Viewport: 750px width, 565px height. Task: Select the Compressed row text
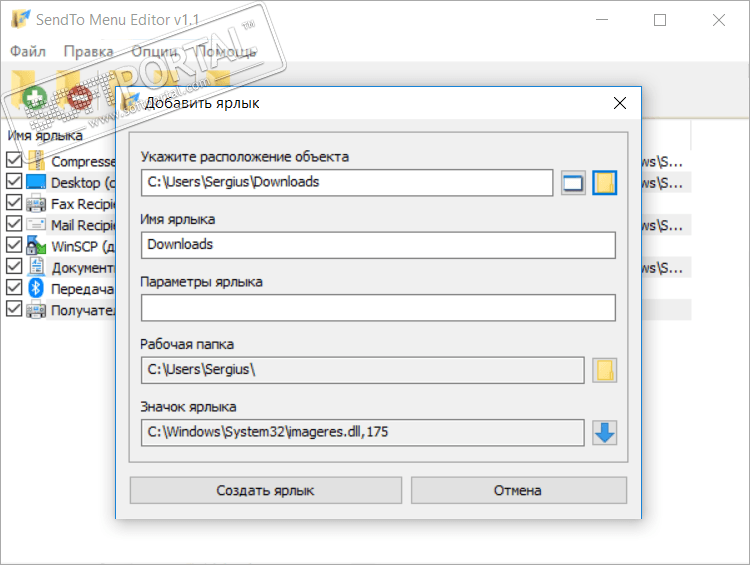83,161
